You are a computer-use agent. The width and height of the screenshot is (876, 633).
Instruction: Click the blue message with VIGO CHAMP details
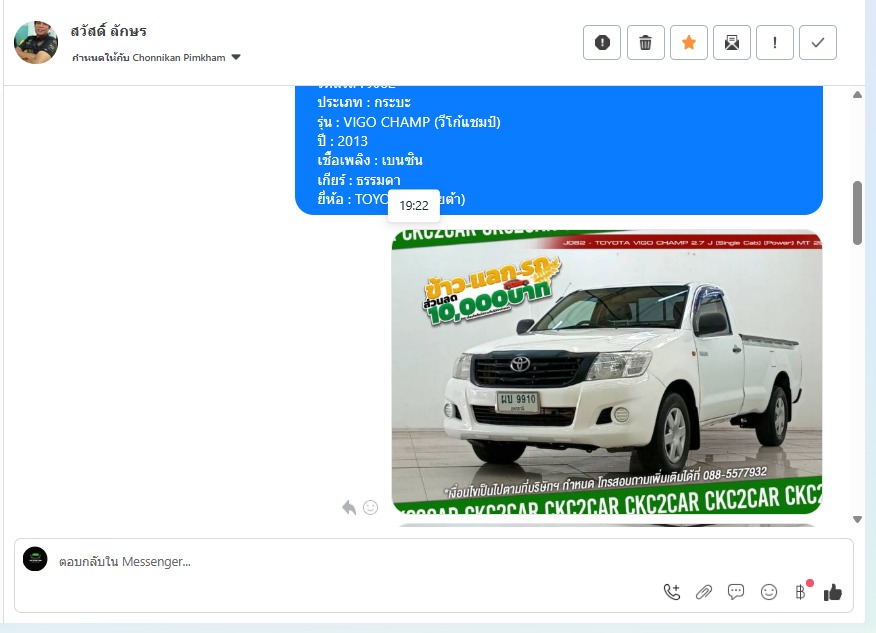[x=559, y=150]
